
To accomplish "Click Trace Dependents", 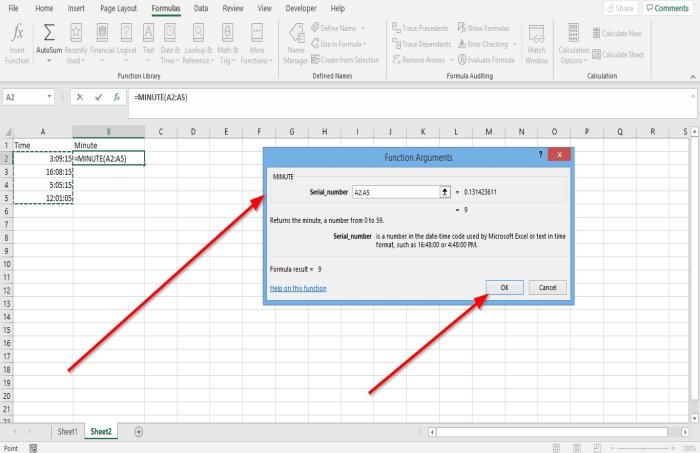I will 421,44.
